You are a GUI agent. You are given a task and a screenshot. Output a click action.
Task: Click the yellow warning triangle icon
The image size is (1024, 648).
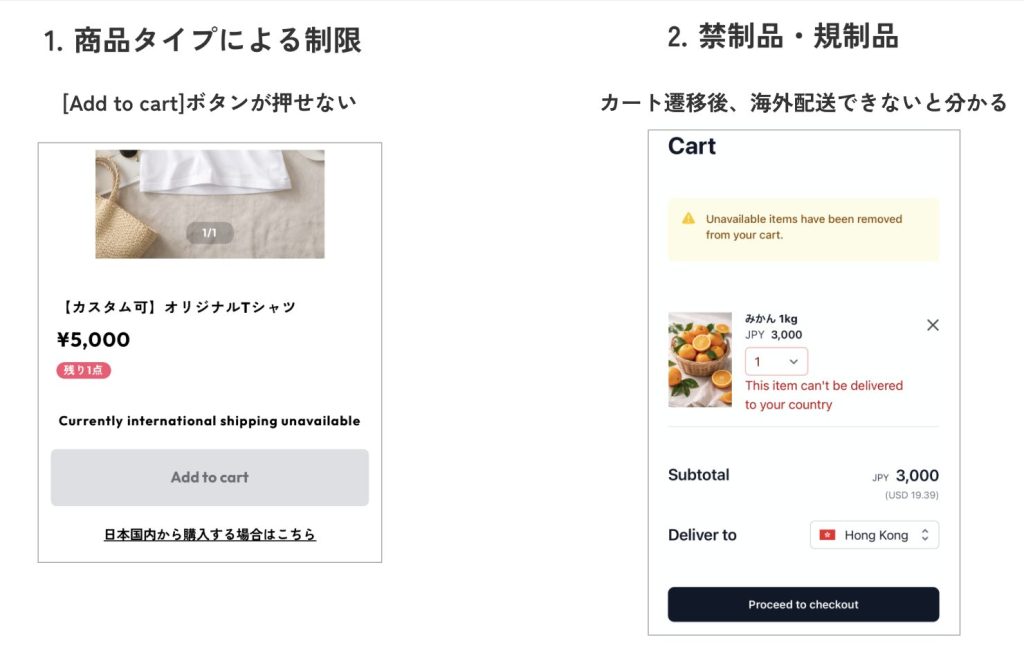(x=688, y=219)
